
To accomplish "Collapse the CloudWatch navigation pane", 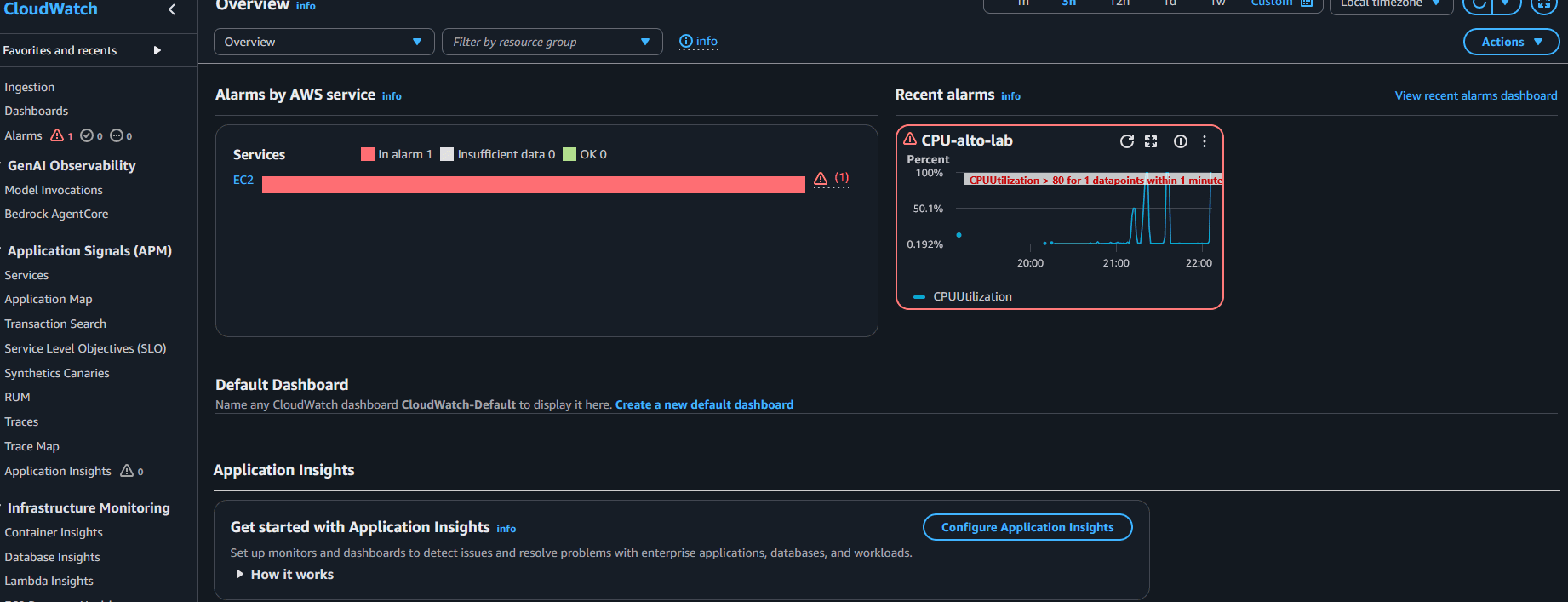I will 172,9.
